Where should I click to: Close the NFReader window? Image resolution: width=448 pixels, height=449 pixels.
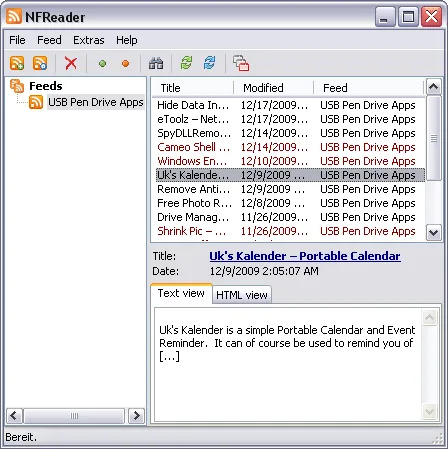[x=431, y=17]
